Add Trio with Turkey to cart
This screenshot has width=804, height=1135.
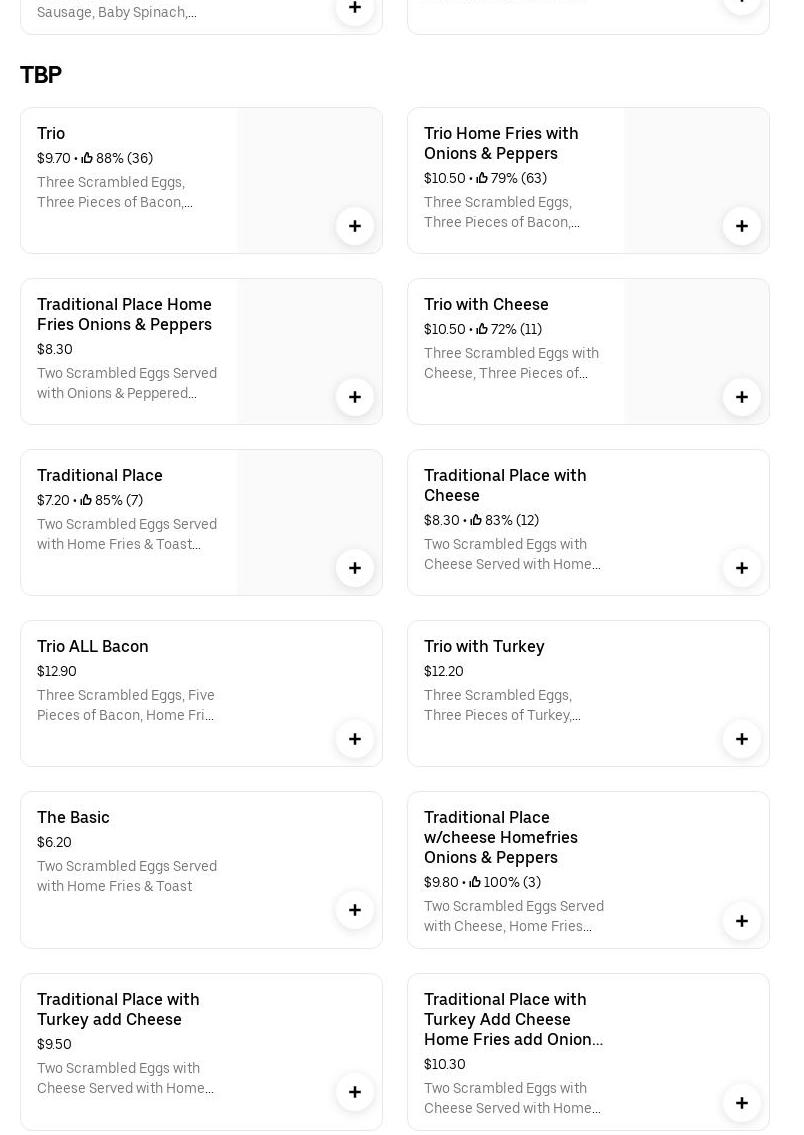[x=742, y=739]
